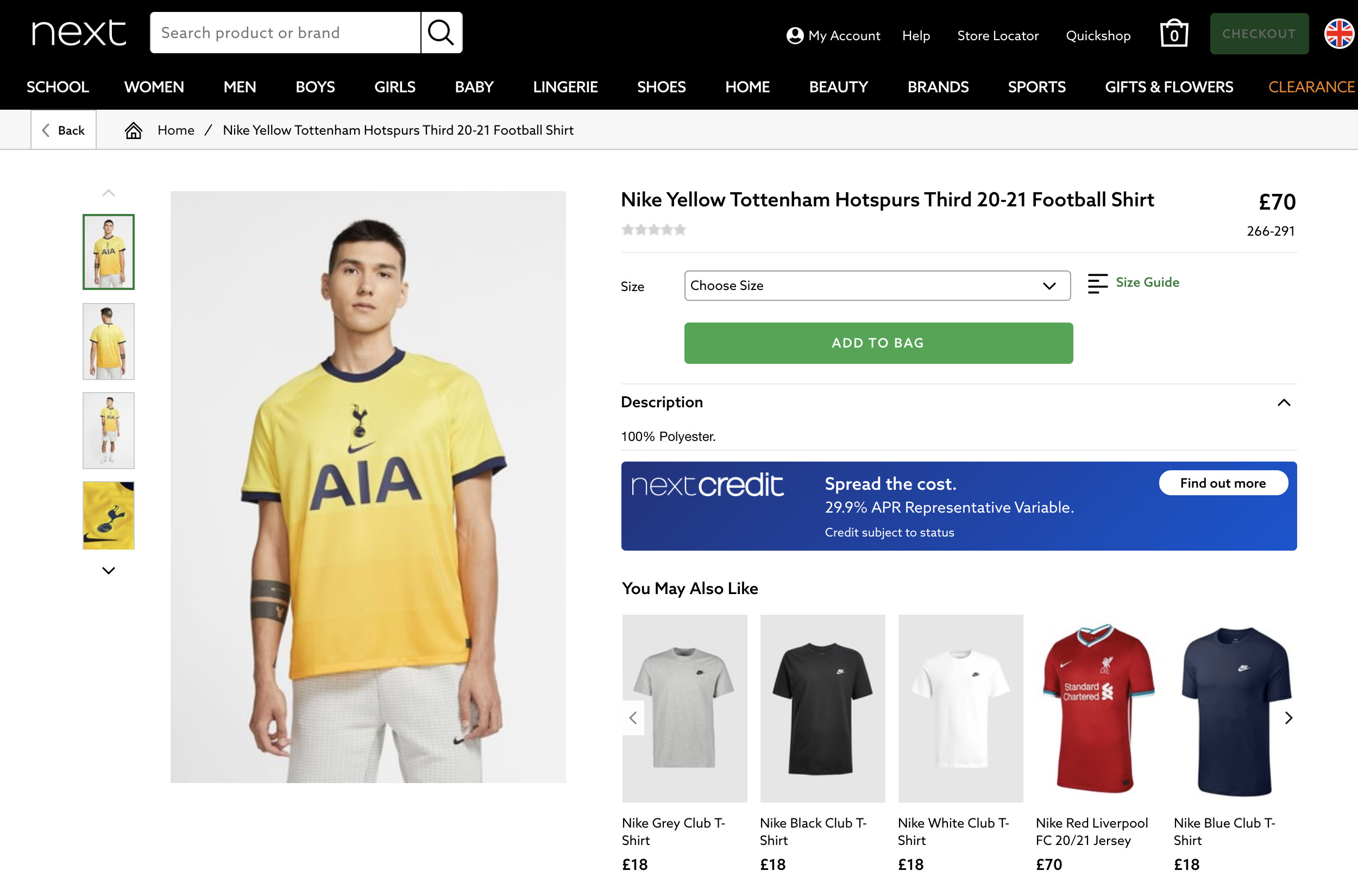The image size is (1358, 896).
Task: Click the search product or brand field
Action: pos(285,33)
